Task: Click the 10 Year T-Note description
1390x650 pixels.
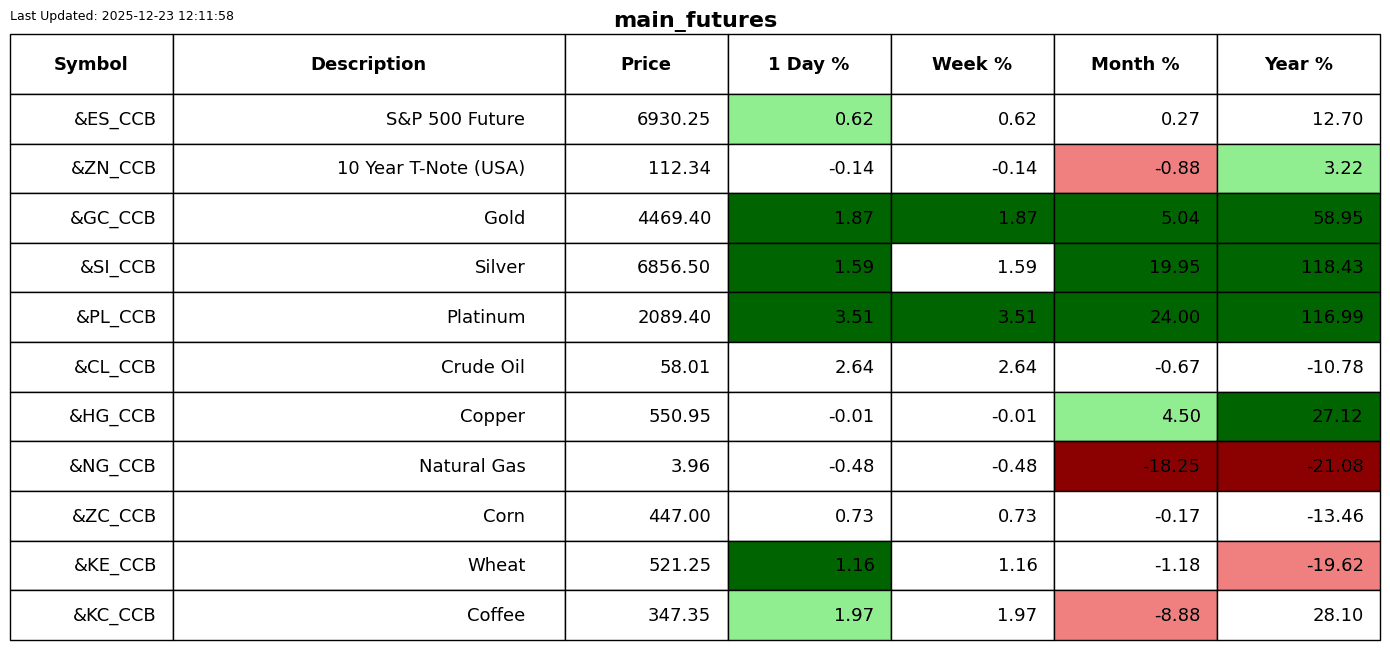Action: coord(430,169)
